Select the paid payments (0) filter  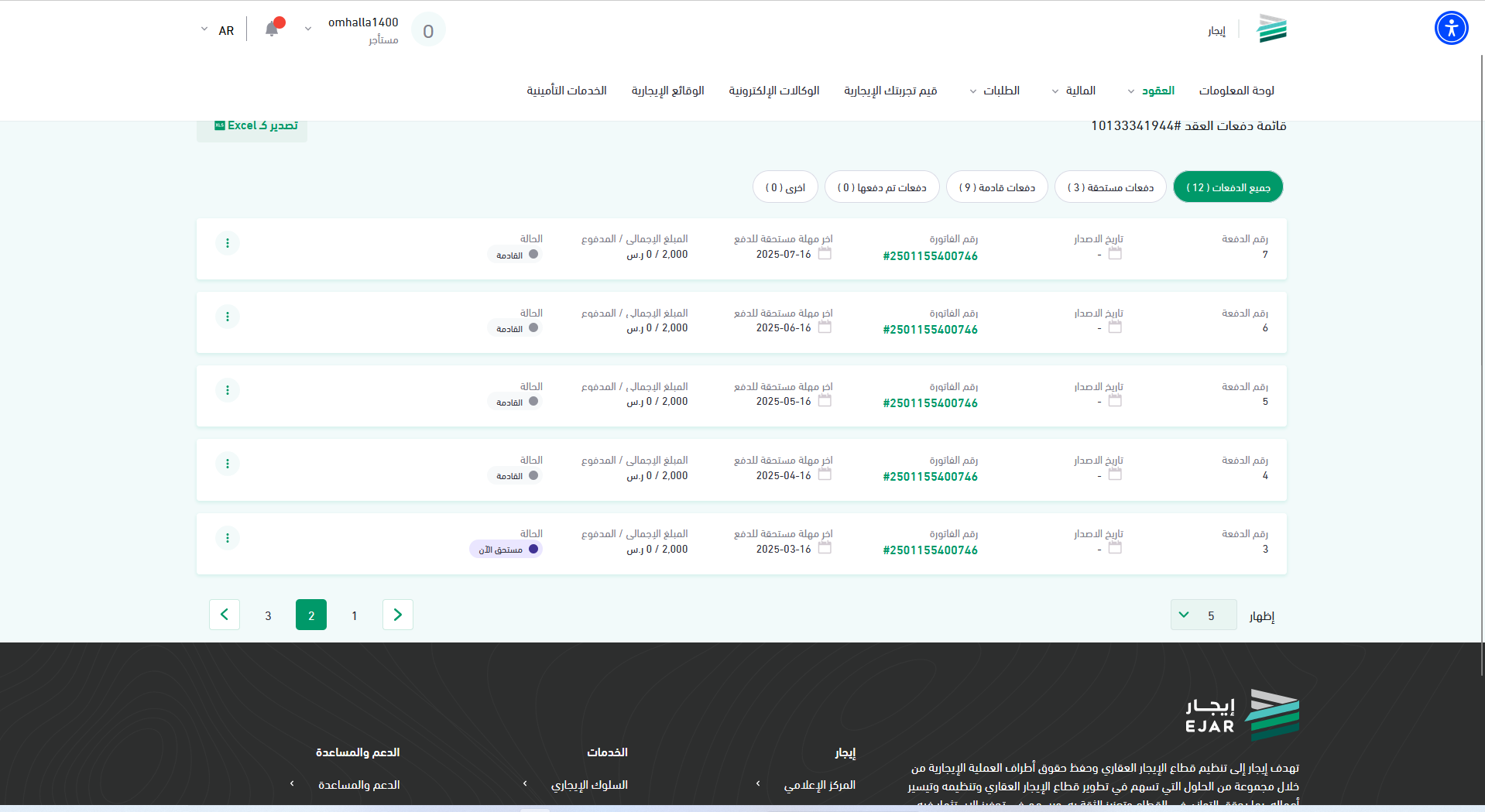tap(881, 187)
